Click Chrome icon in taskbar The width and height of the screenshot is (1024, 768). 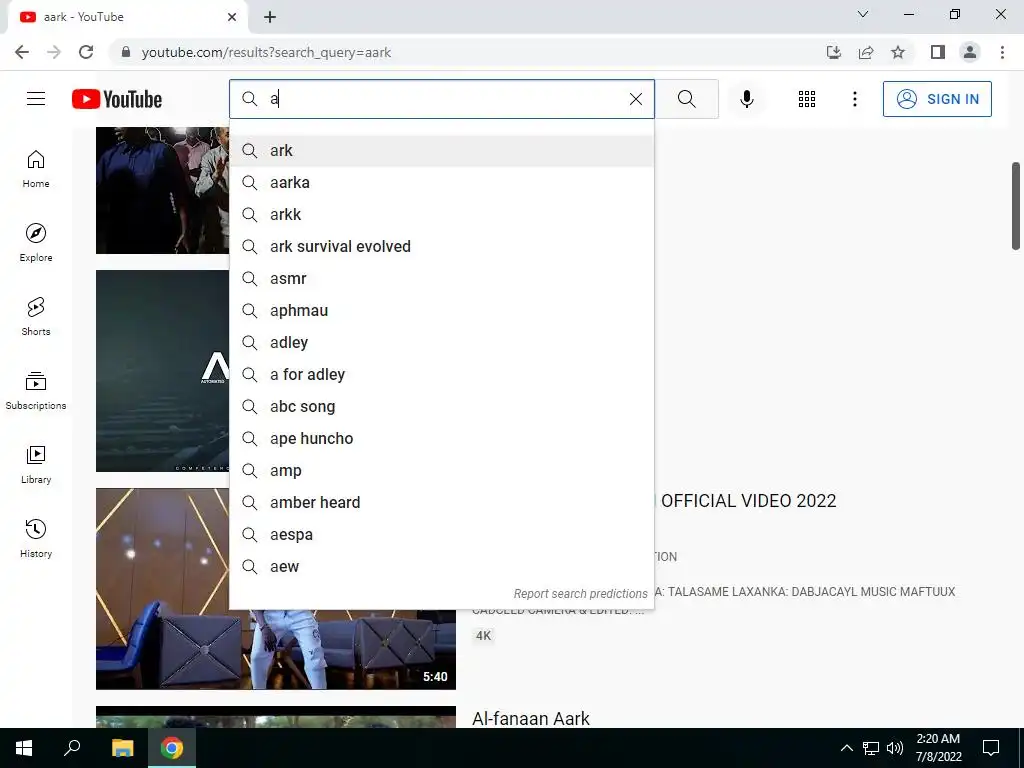point(172,748)
